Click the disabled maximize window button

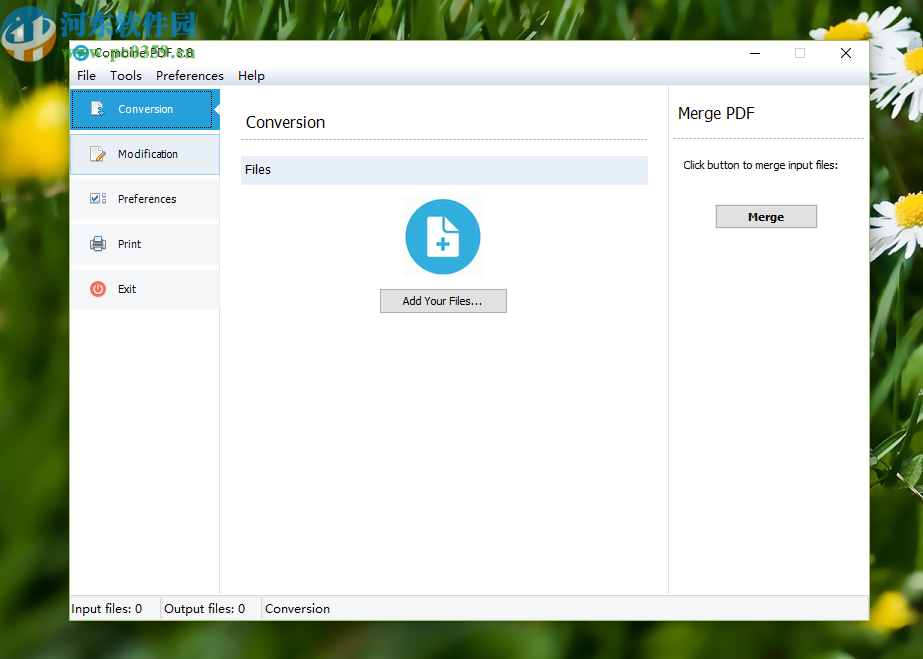(800, 53)
